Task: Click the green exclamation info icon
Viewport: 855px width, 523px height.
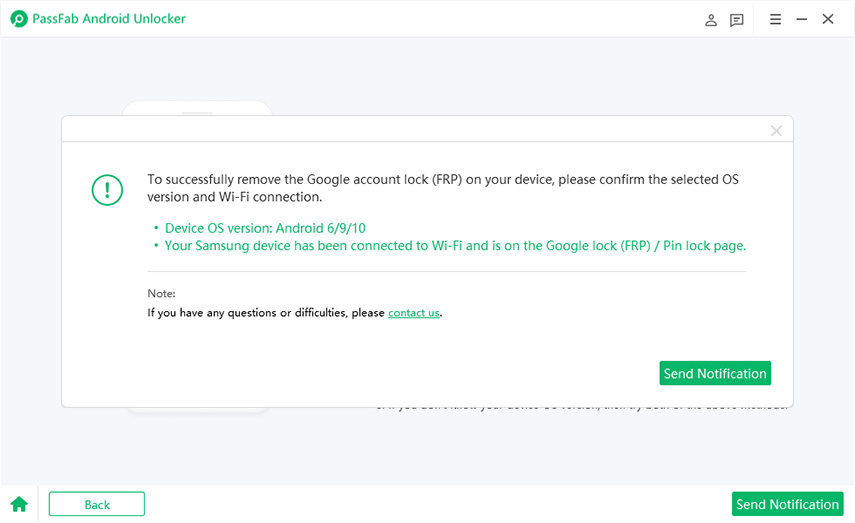Action: tap(107, 189)
